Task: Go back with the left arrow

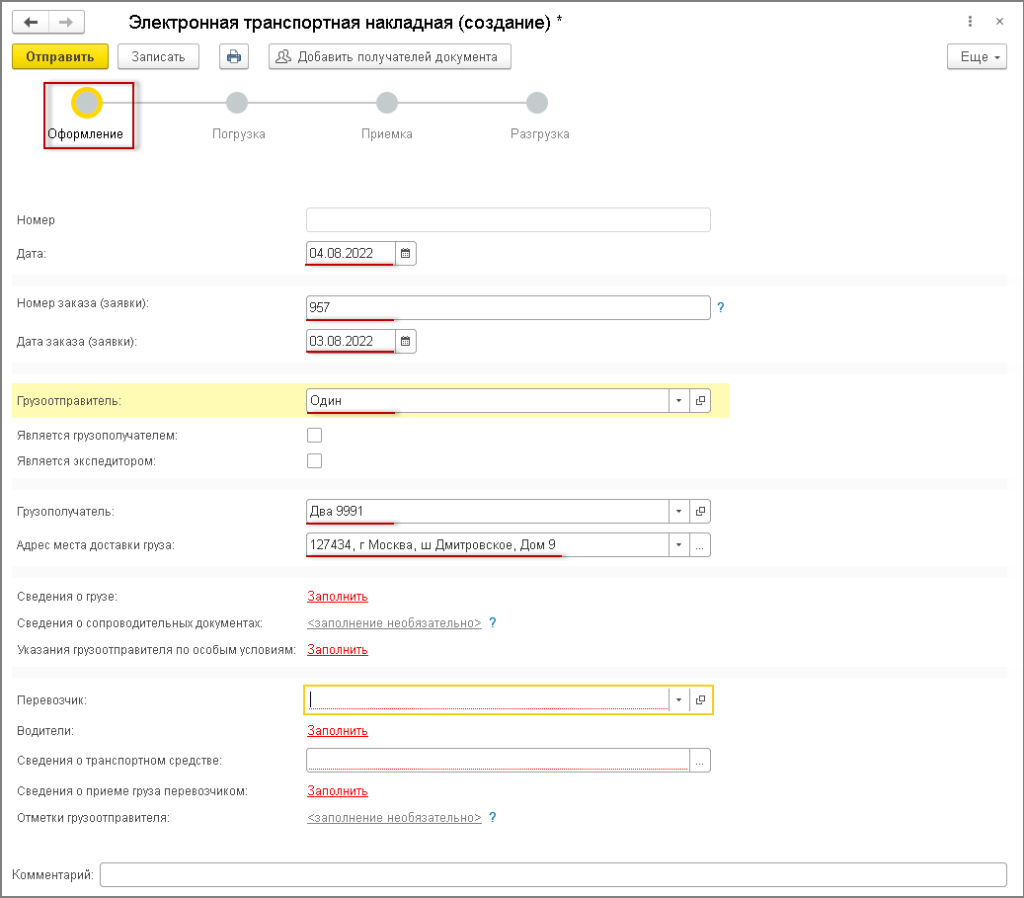Action: click(x=31, y=22)
